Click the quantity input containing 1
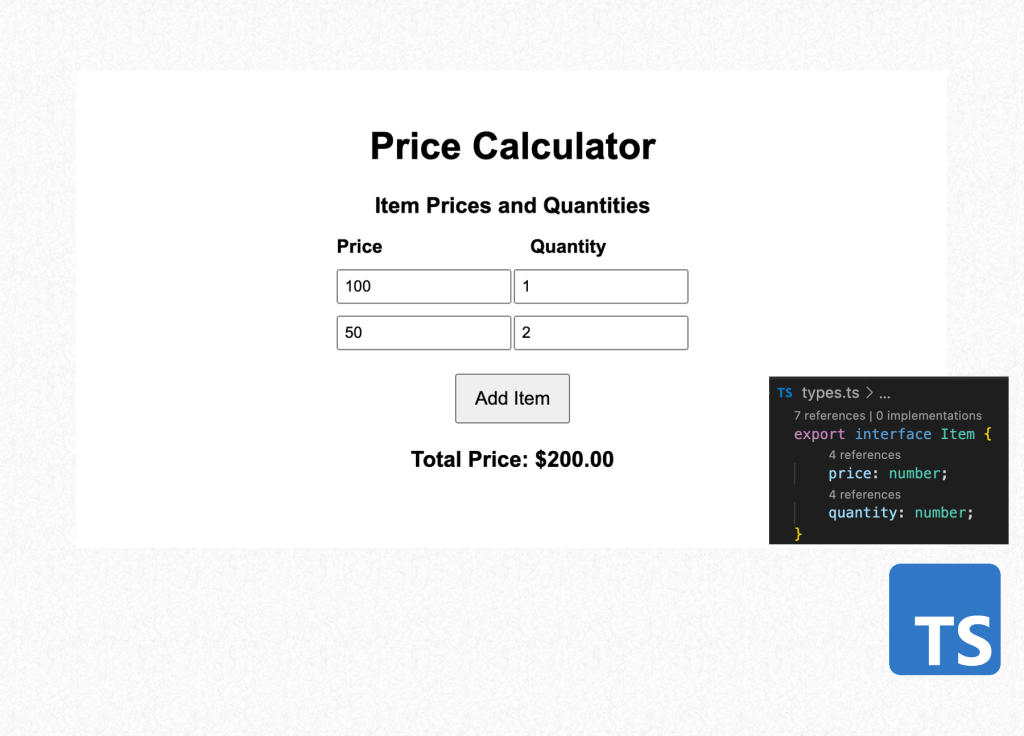 click(600, 286)
